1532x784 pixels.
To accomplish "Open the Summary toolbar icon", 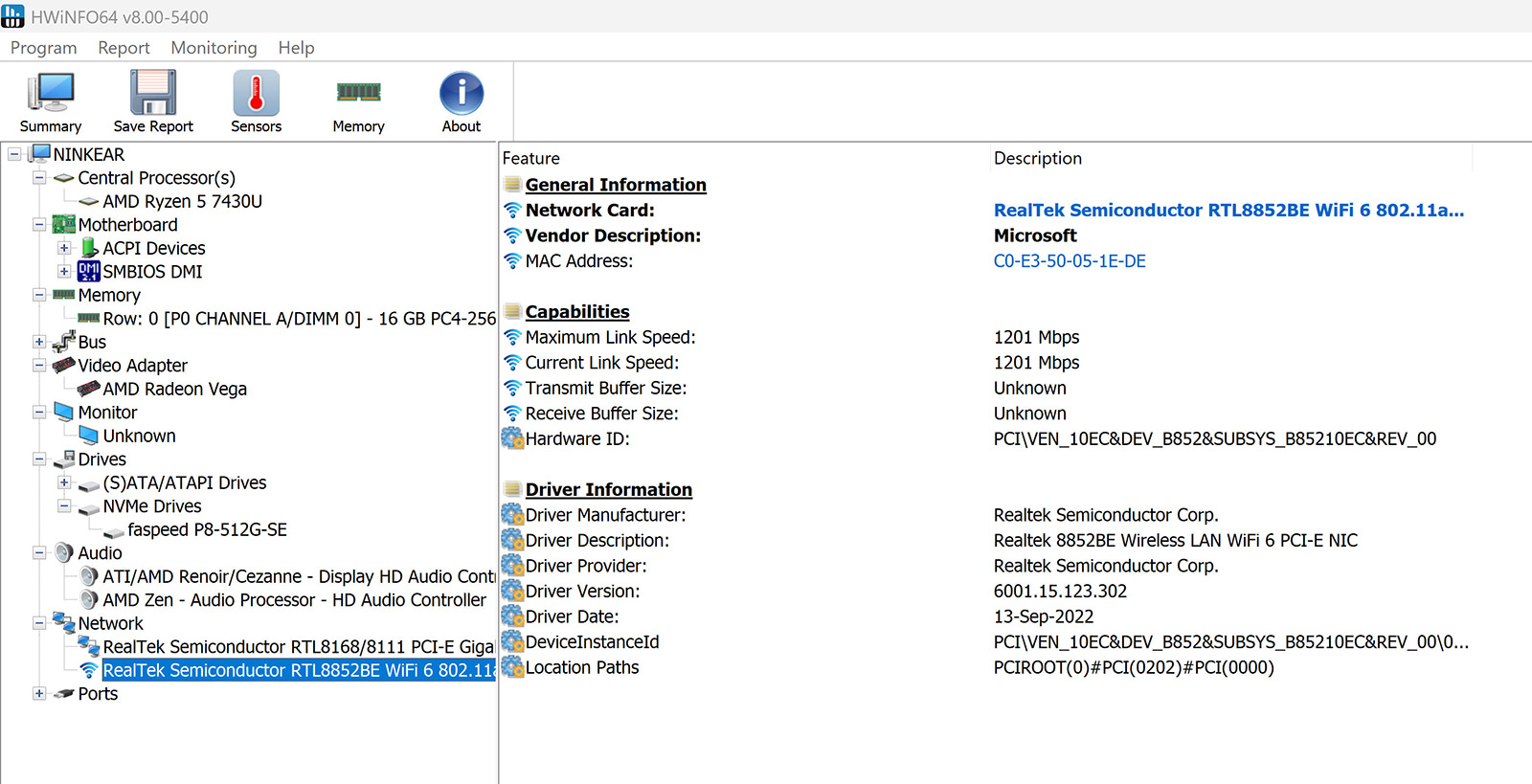I will tap(51, 93).
